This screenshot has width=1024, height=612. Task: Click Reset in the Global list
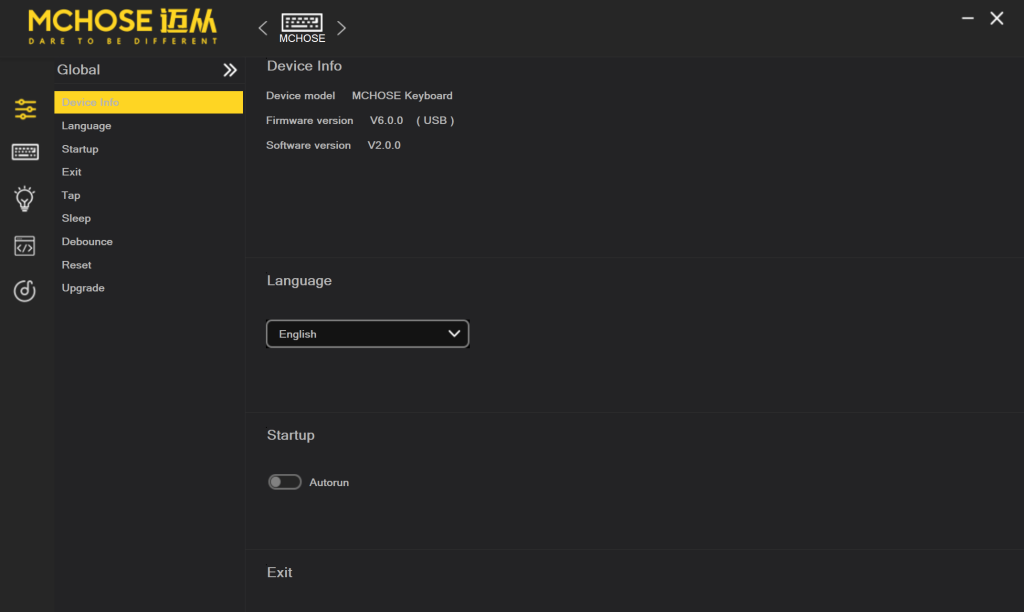(76, 265)
